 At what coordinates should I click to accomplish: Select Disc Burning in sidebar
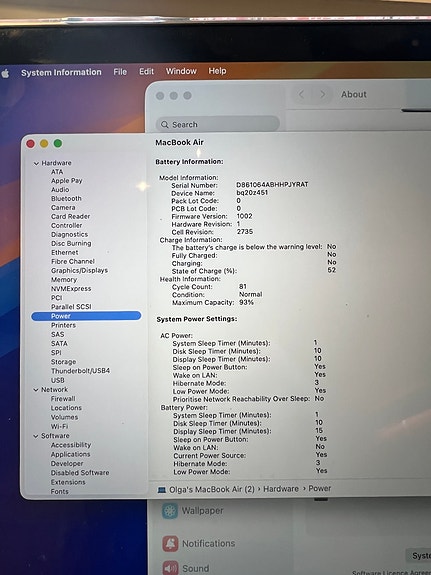pos(71,243)
